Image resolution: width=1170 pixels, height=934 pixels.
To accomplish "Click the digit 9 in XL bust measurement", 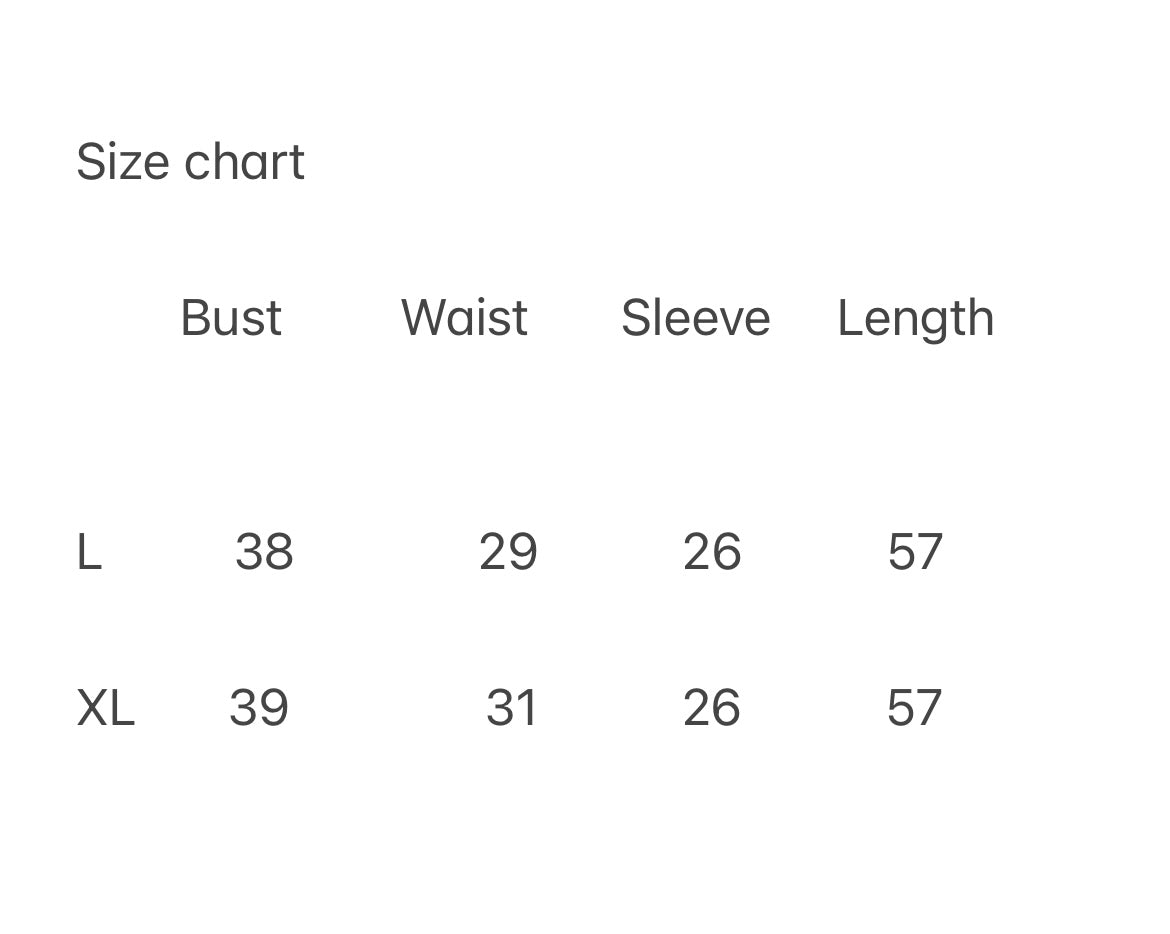I will click(274, 709).
